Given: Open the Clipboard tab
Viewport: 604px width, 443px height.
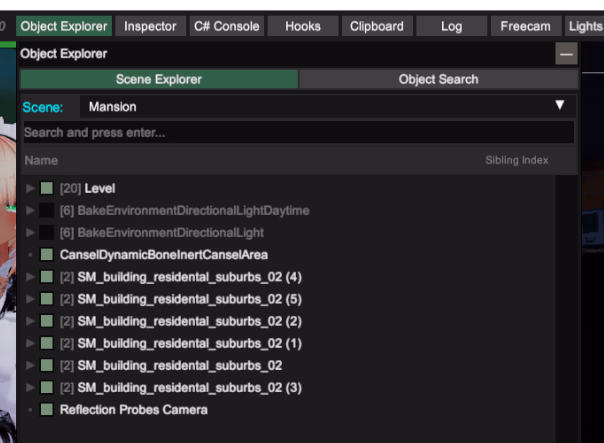Looking at the screenshot, I should click(x=376, y=26).
